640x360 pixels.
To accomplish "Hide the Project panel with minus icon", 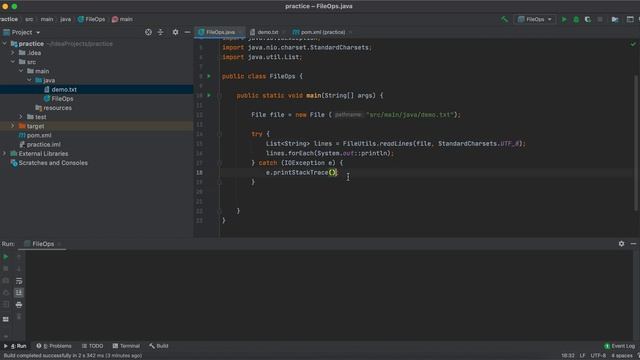I will [187, 32].
